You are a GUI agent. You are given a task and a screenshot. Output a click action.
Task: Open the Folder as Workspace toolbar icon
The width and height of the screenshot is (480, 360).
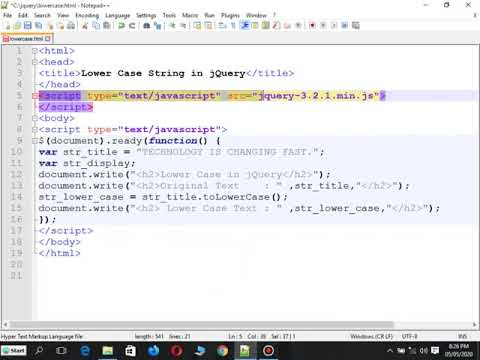[x=287, y=26]
